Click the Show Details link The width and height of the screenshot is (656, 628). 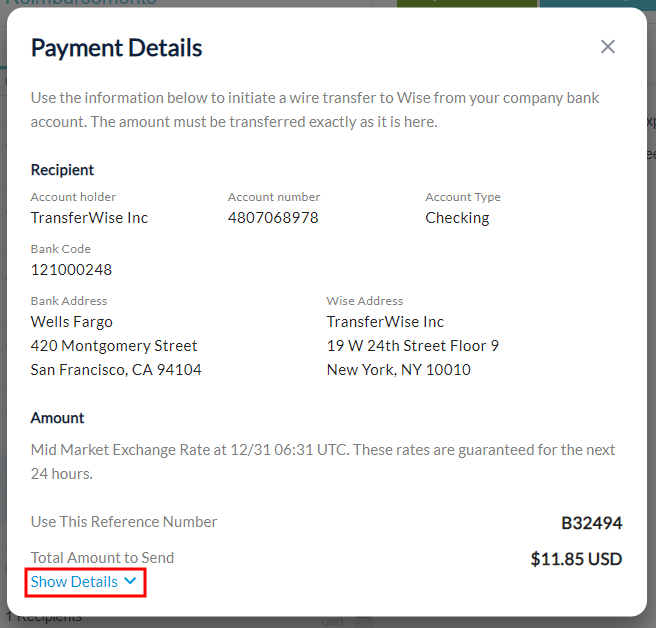(x=74, y=582)
